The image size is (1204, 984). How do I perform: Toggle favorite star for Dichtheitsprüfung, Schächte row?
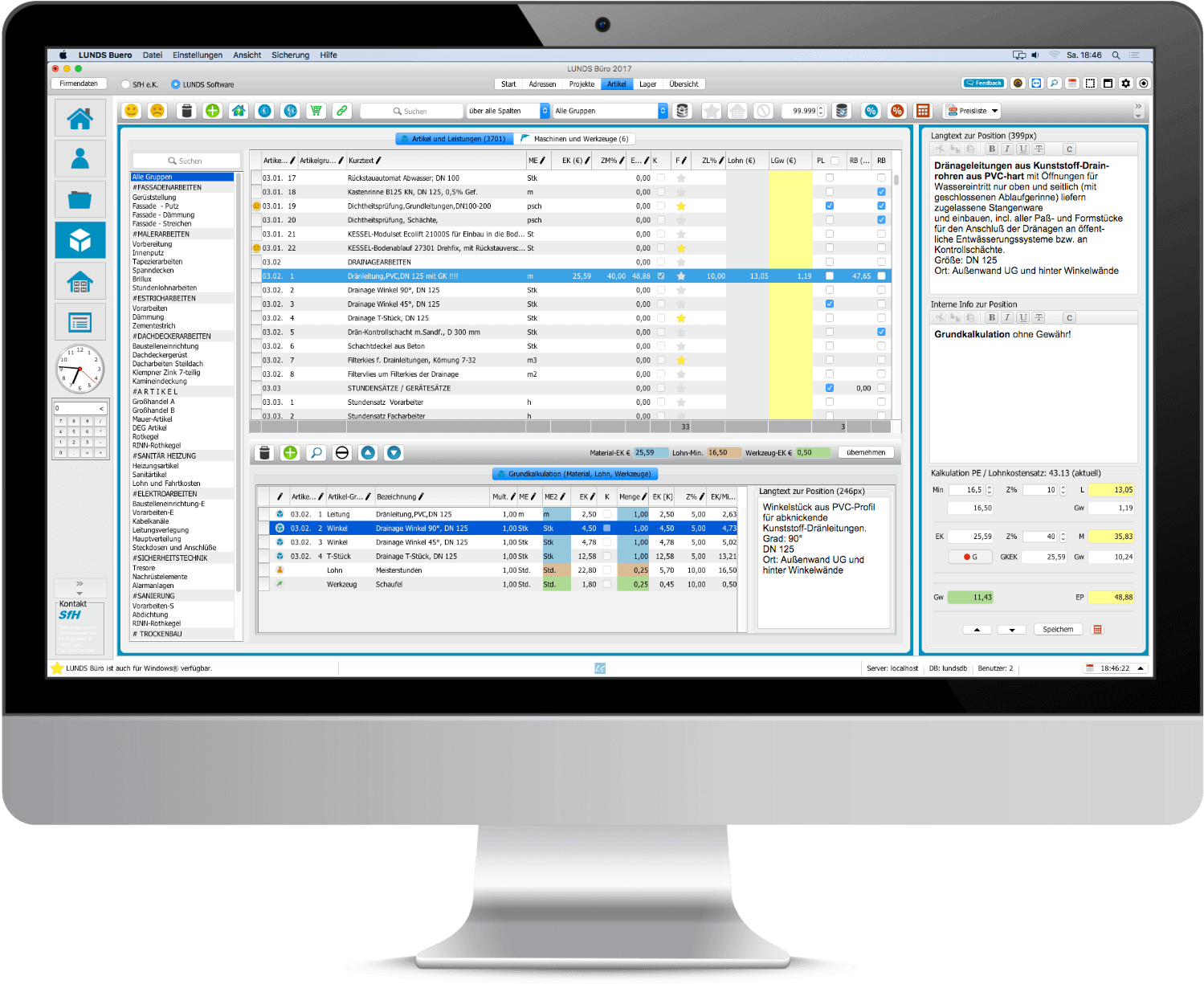click(x=681, y=220)
